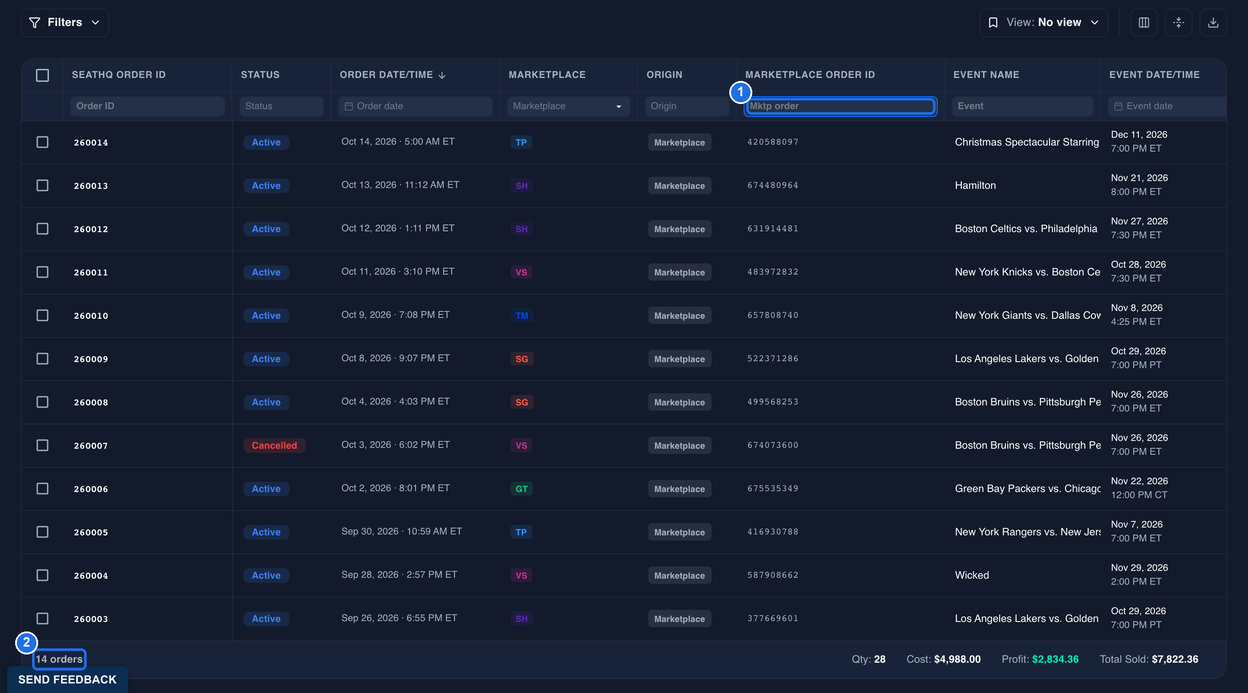This screenshot has width=1248, height=693.
Task: Focus the Event name filter field
Action: point(1022,106)
